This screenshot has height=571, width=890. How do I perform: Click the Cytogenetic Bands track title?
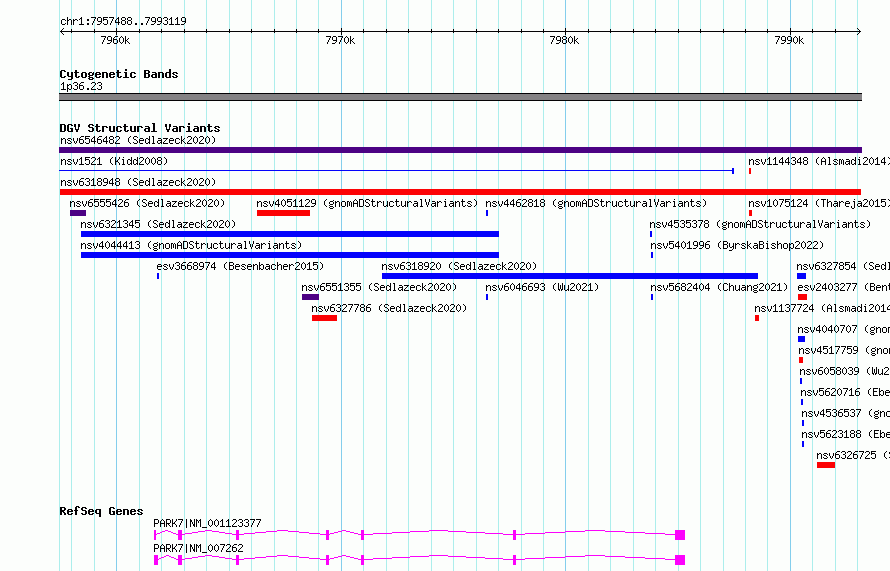coord(119,74)
